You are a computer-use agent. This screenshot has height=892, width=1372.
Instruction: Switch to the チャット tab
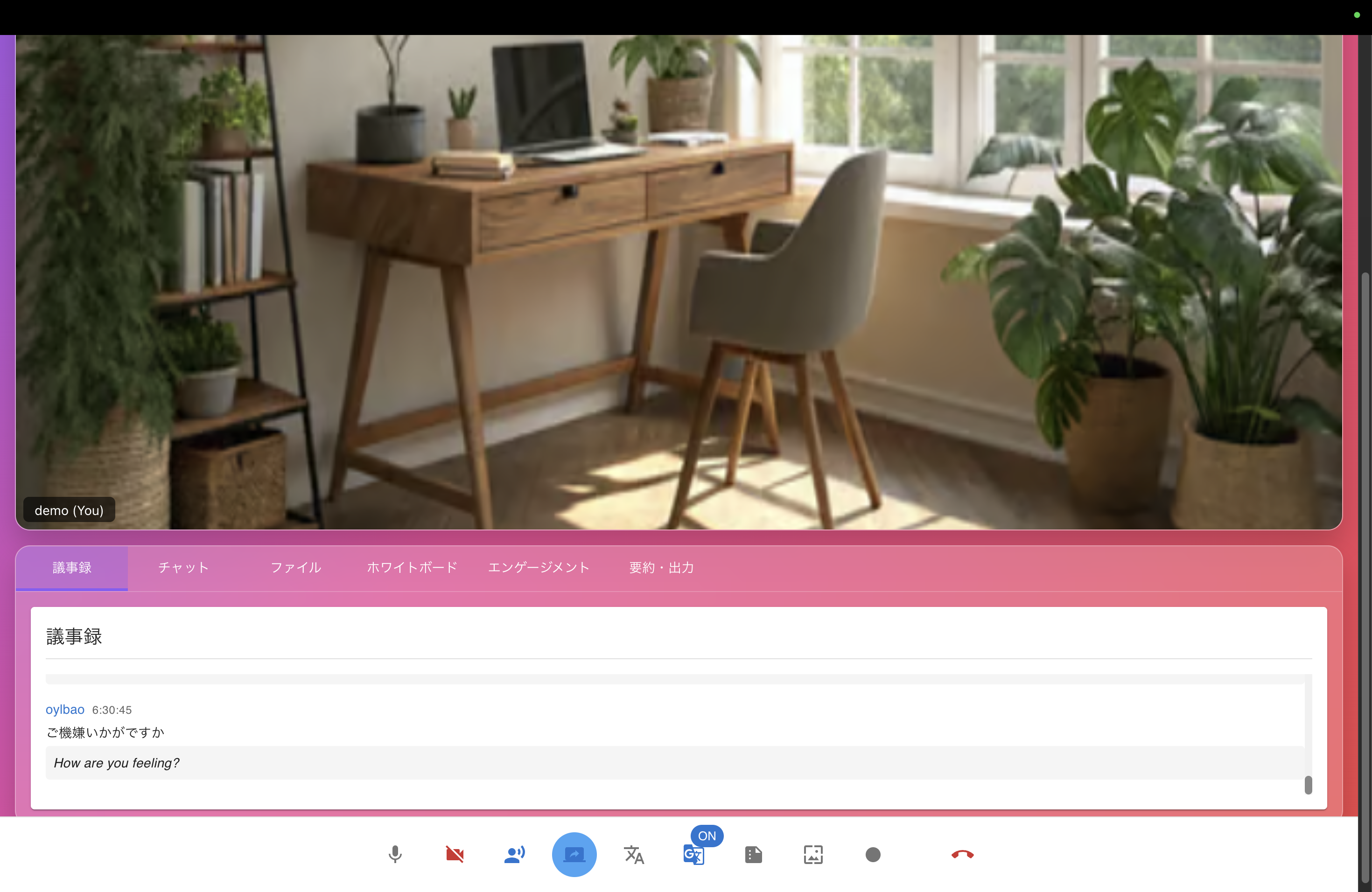click(183, 568)
